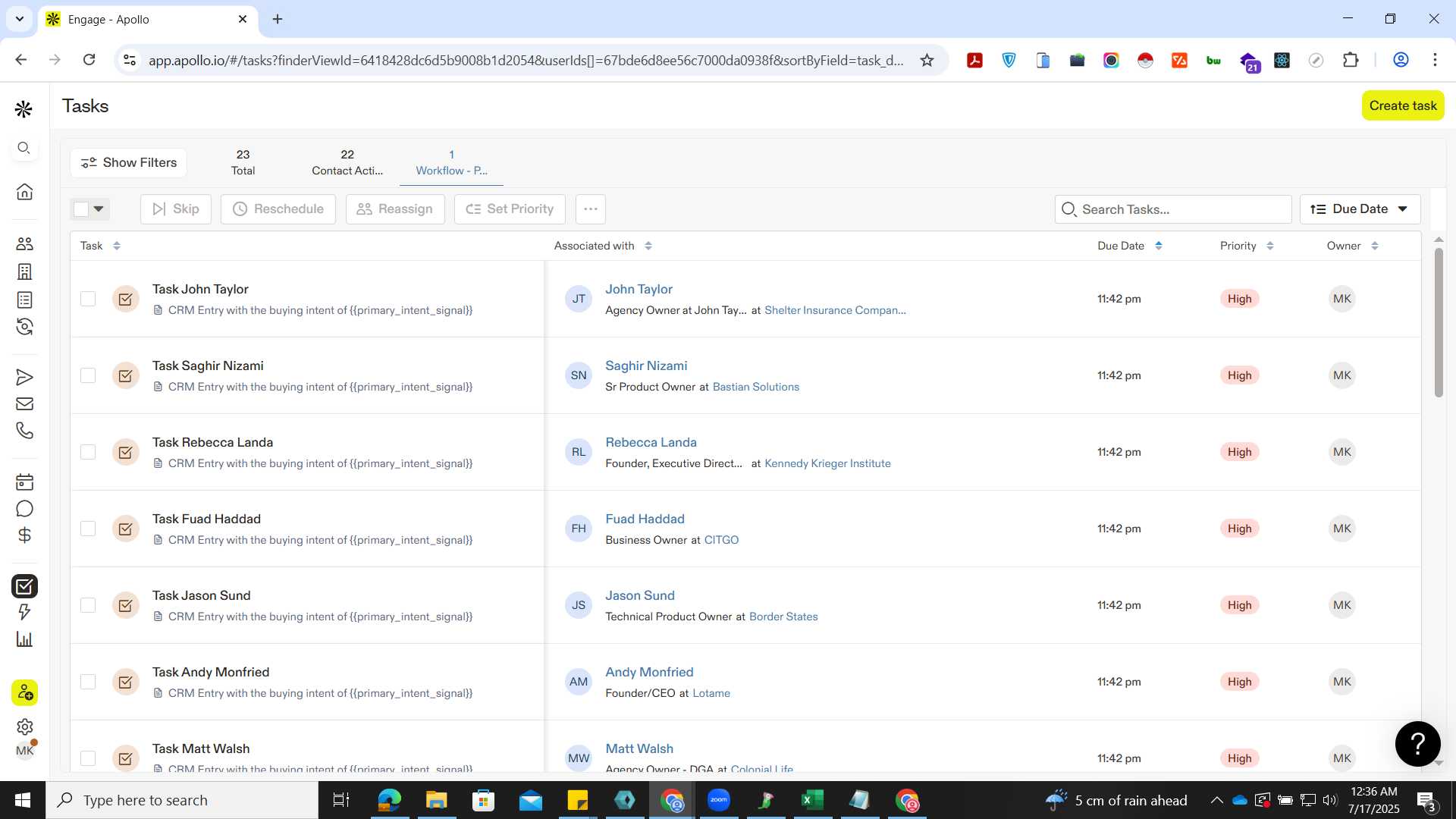The height and width of the screenshot is (819, 1456).
Task: Open the People sidebar icon
Action: click(24, 243)
